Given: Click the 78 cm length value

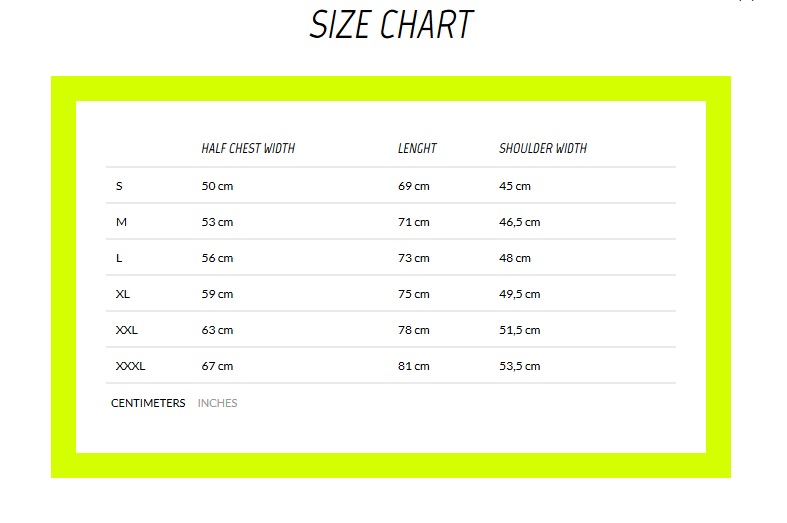Looking at the screenshot, I should pyautogui.click(x=414, y=330).
